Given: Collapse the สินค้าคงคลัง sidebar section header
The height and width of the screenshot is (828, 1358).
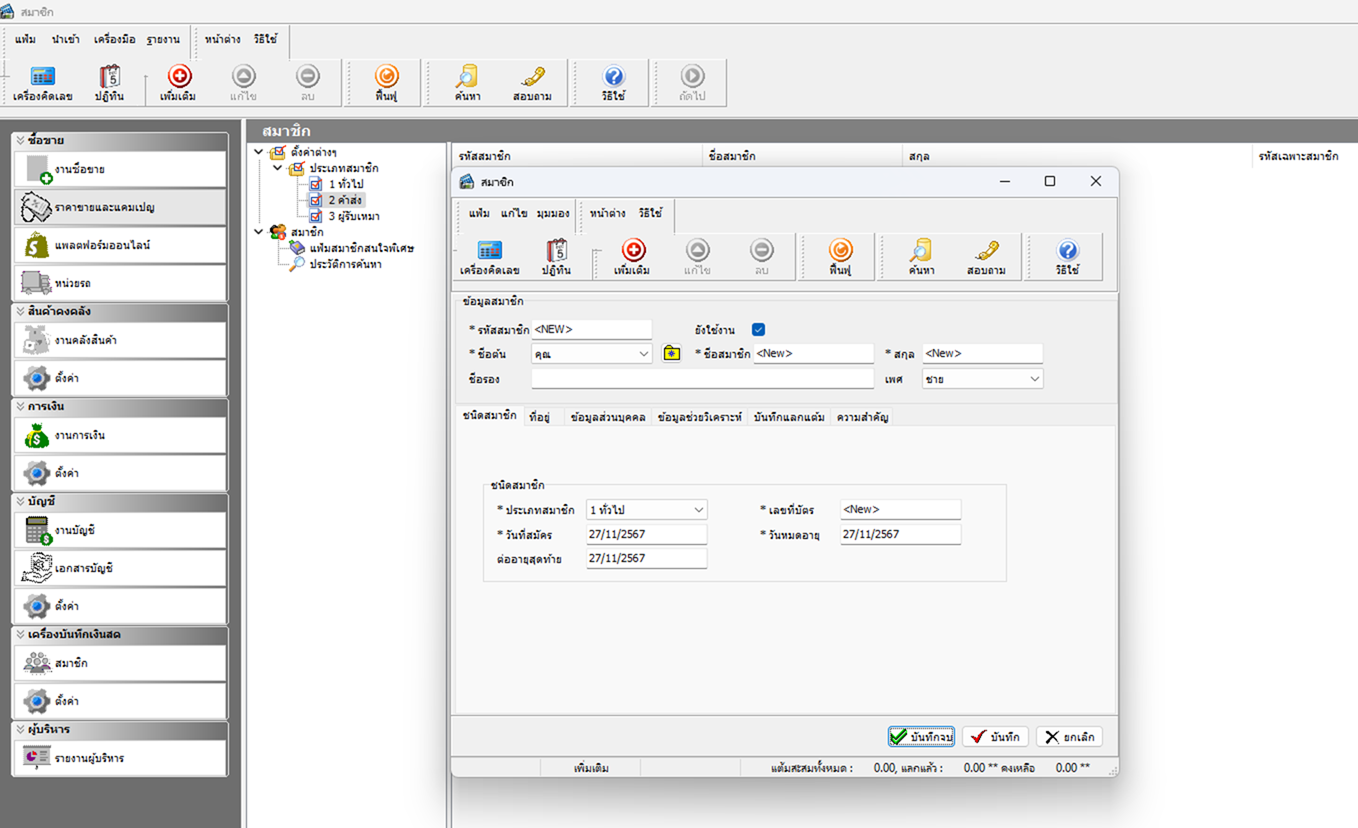Looking at the screenshot, I should (120, 311).
